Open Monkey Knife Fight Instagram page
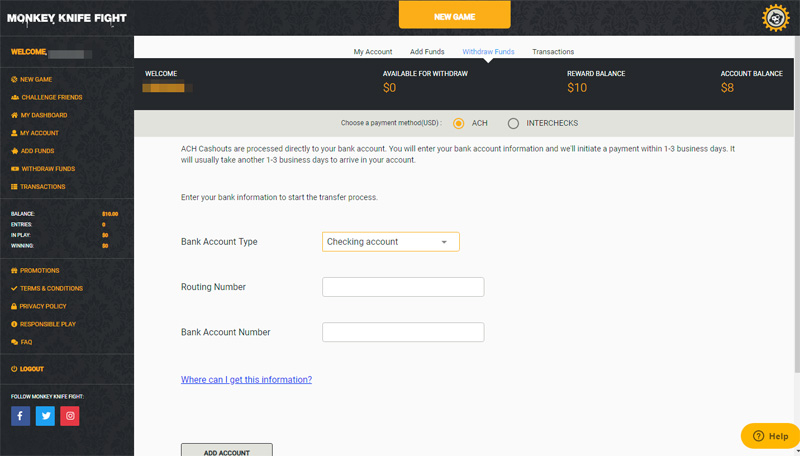This screenshot has width=800, height=456. (x=70, y=416)
